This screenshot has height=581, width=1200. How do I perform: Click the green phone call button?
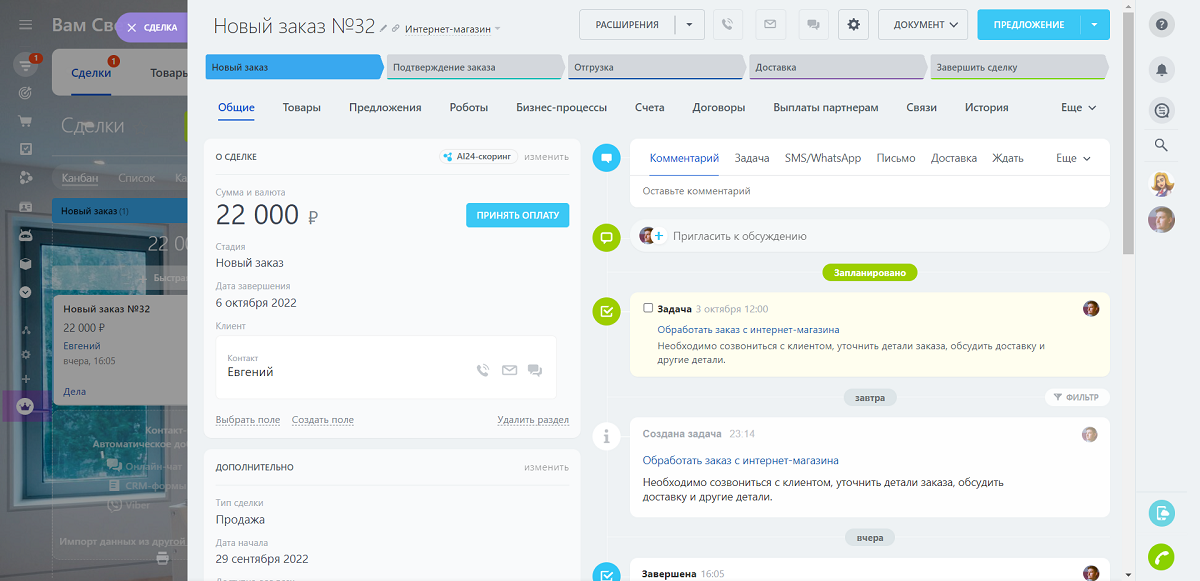click(x=1161, y=556)
